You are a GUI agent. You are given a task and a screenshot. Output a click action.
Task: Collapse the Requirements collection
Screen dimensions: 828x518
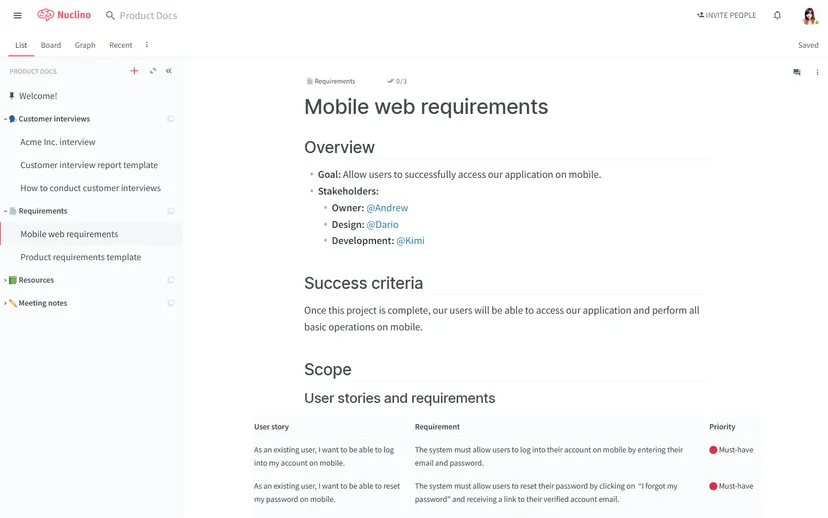point(5,211)
